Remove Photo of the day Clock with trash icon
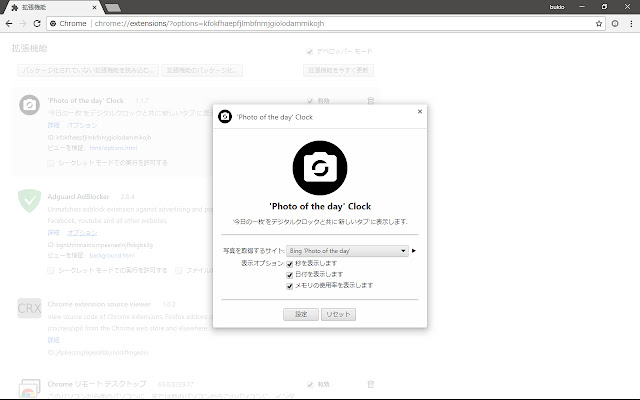640x400 pixels. pyautogui.click(x=371, y=100)
